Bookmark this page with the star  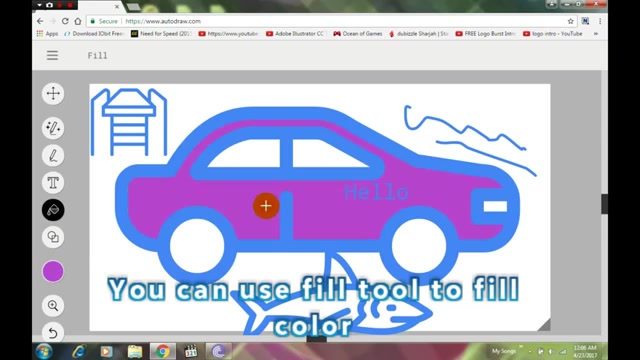tap(571, 21)
